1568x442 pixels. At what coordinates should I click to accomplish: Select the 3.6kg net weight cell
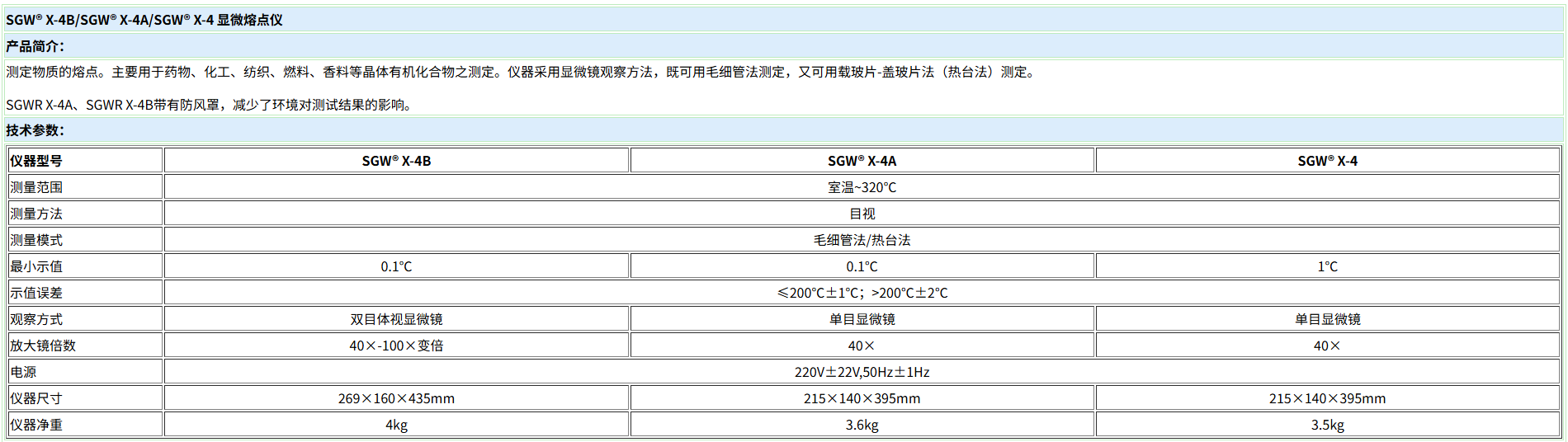862,425
